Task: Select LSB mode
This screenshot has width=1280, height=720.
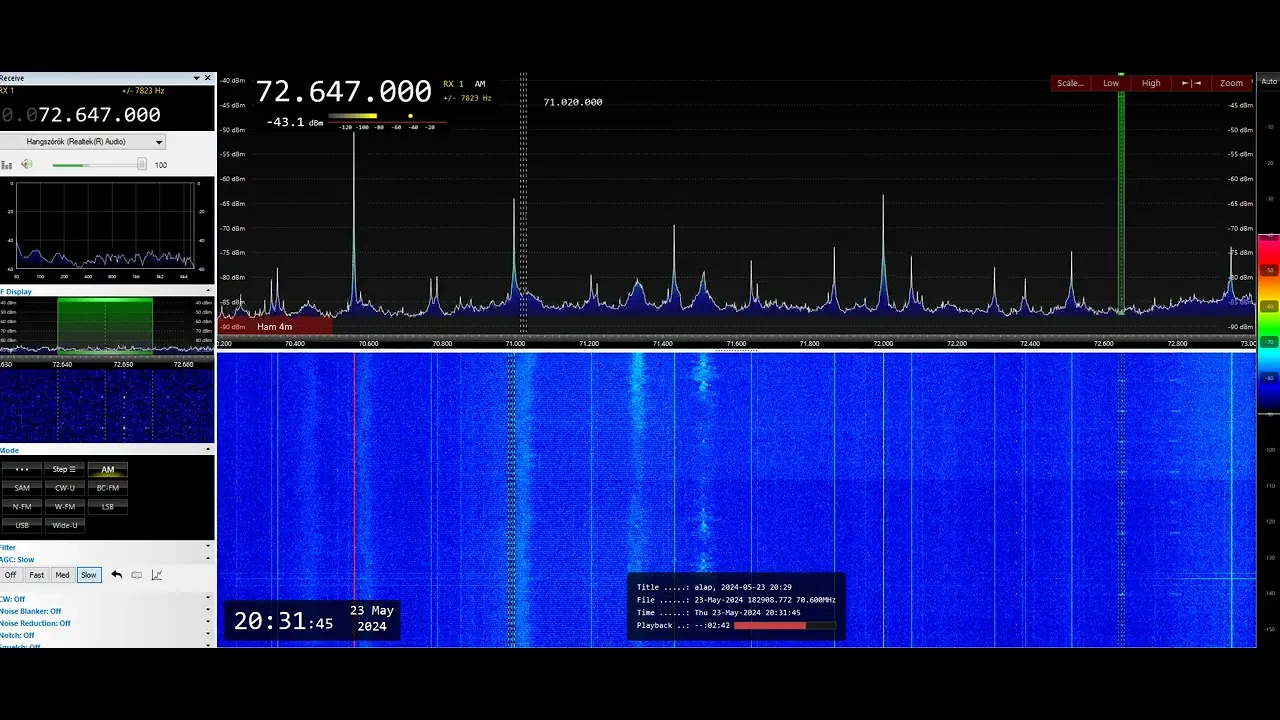Action: pyautogui.click(x=107, y=506)
